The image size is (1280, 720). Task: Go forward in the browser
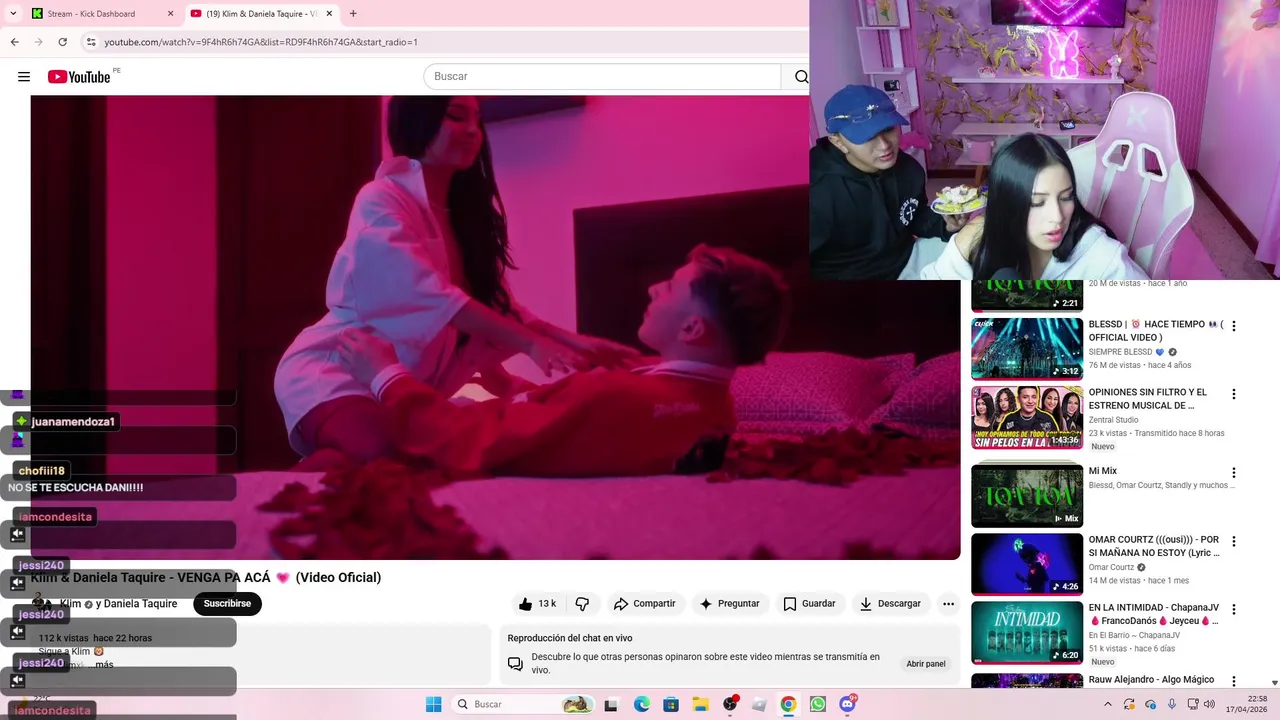[x=38, y=42]
